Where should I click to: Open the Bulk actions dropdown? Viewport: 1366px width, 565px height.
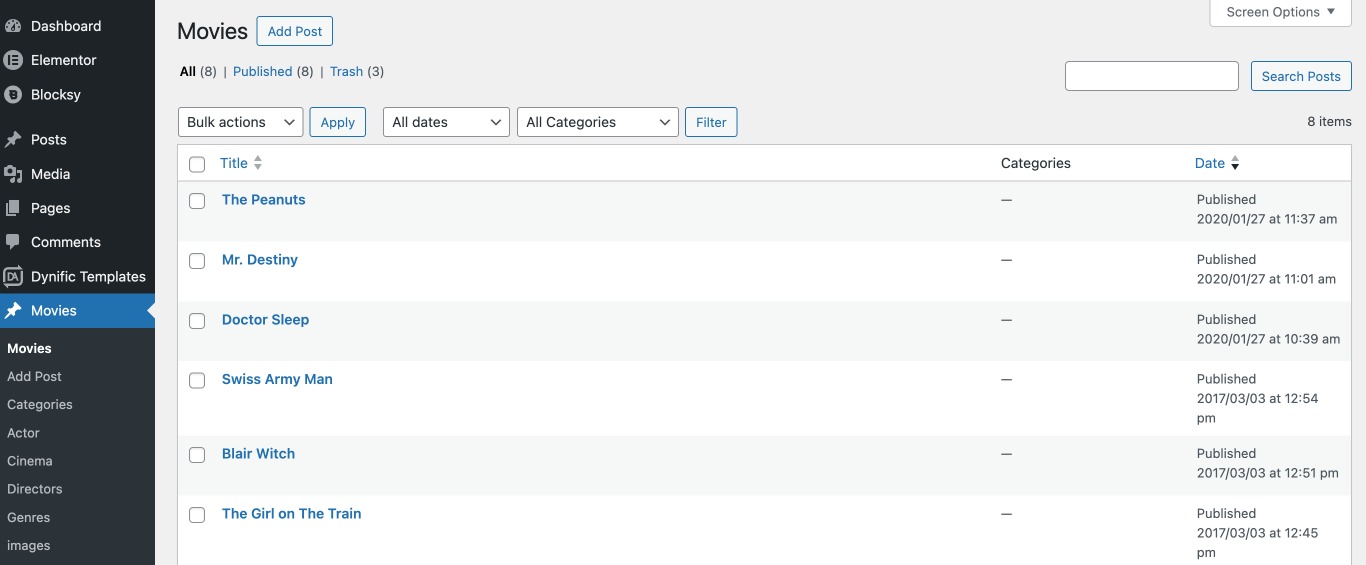point(240,122)
